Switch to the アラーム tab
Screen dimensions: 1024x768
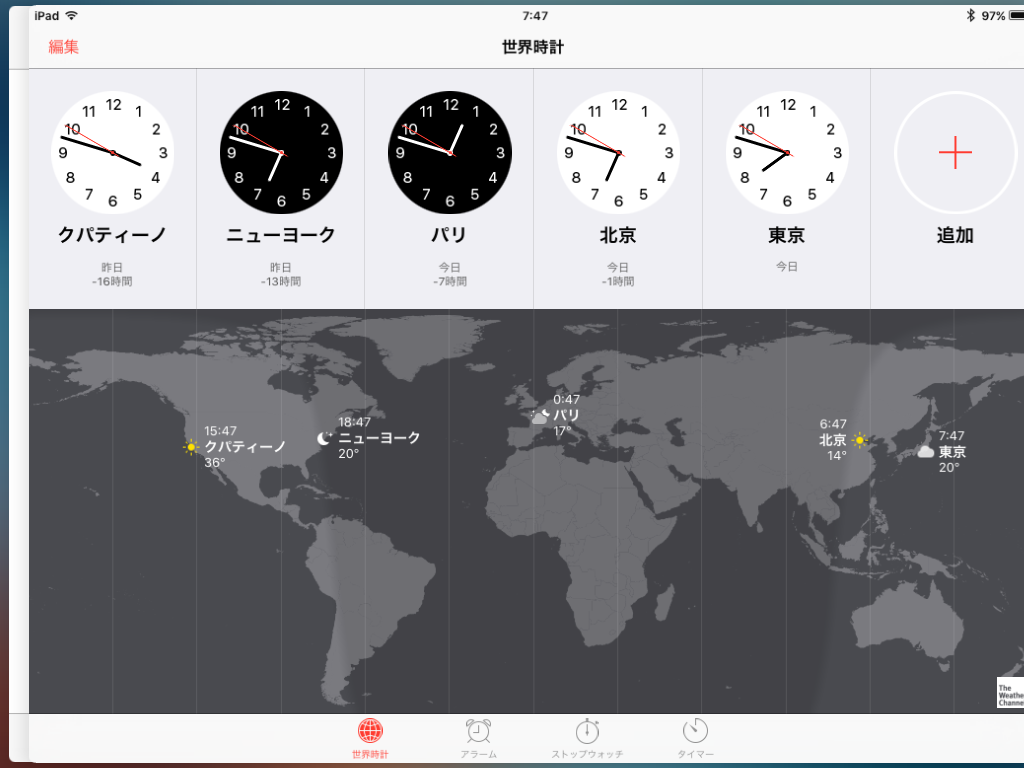(x=478, y=739)
